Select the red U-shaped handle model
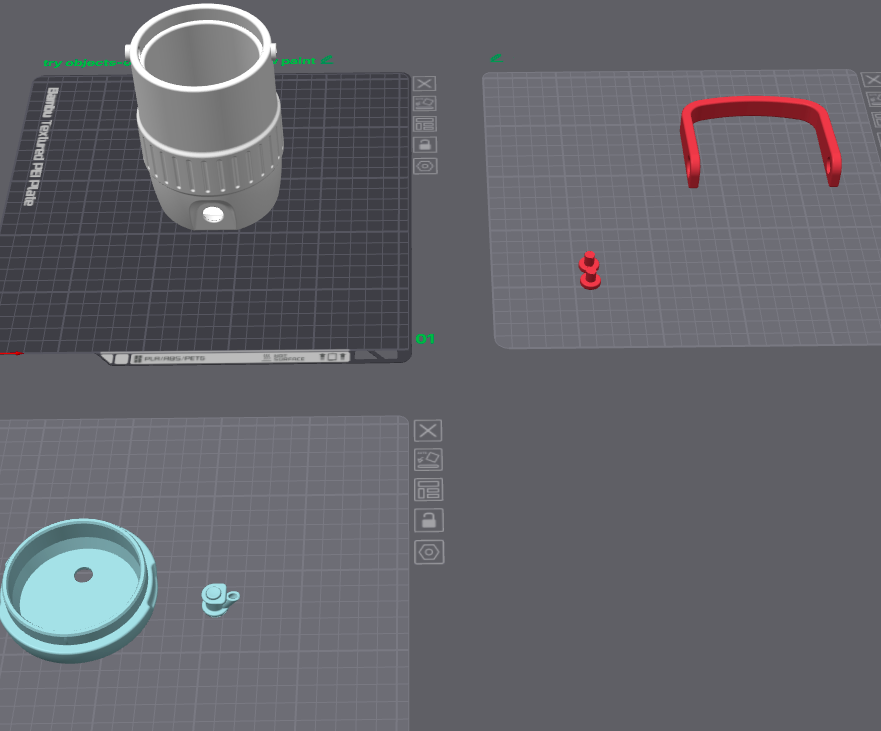Viewport: 881px width, 731px height. (x=760, y=140)
